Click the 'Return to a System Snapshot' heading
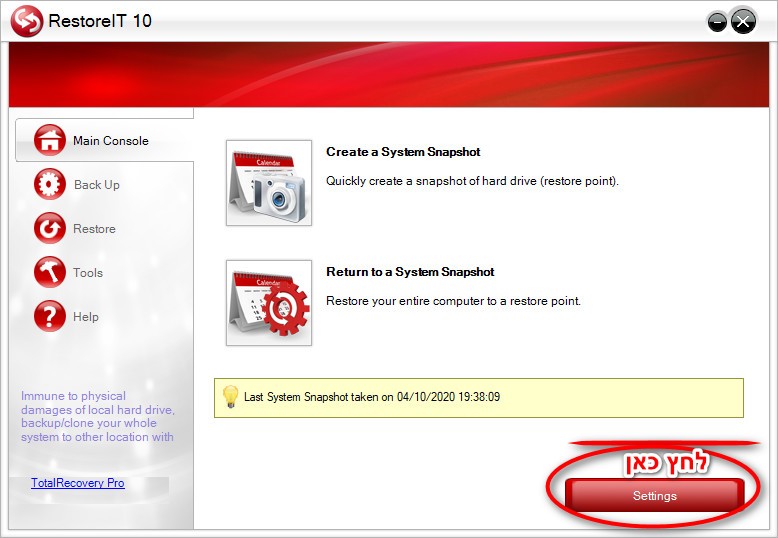Viewport: 778px width, 538px height. click(410, 272)
